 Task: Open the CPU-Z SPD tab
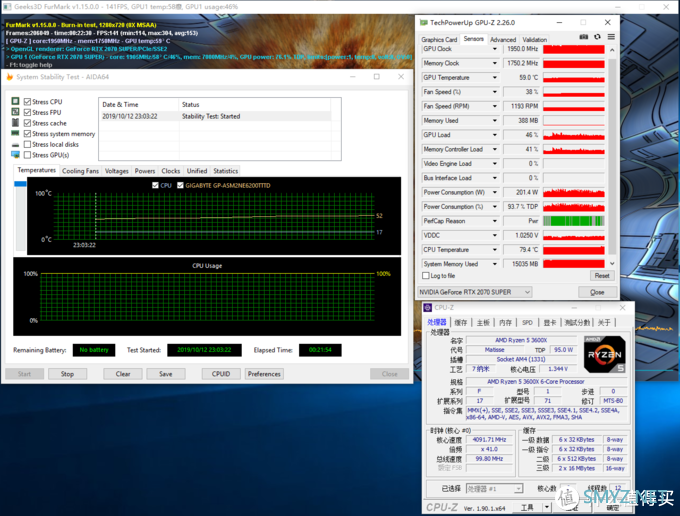527,322
